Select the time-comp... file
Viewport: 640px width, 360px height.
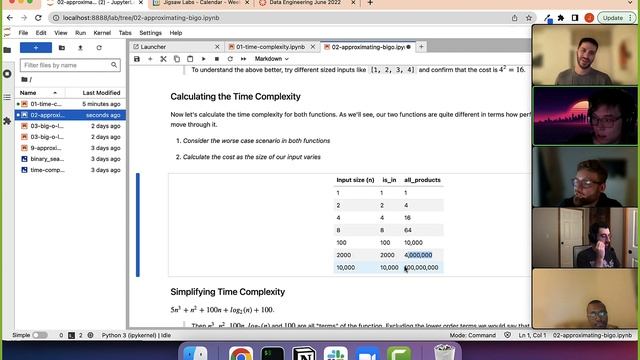coord(70,170)
